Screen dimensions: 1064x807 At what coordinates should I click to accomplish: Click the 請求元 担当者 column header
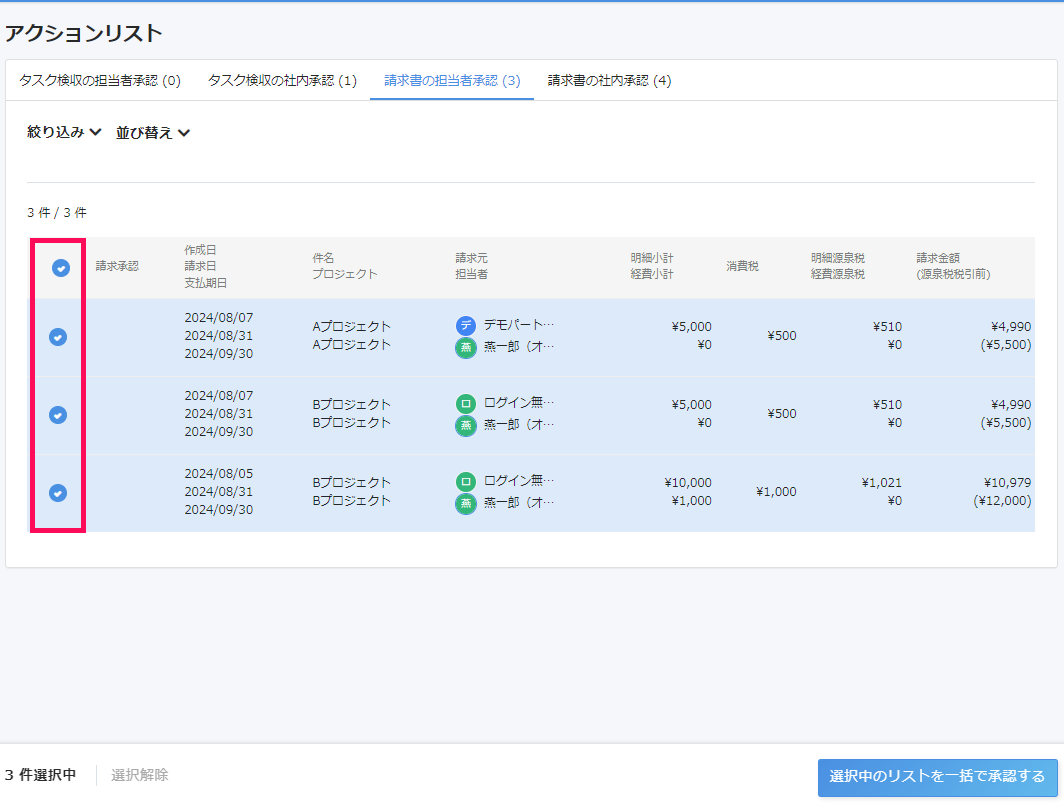(472, 266)
